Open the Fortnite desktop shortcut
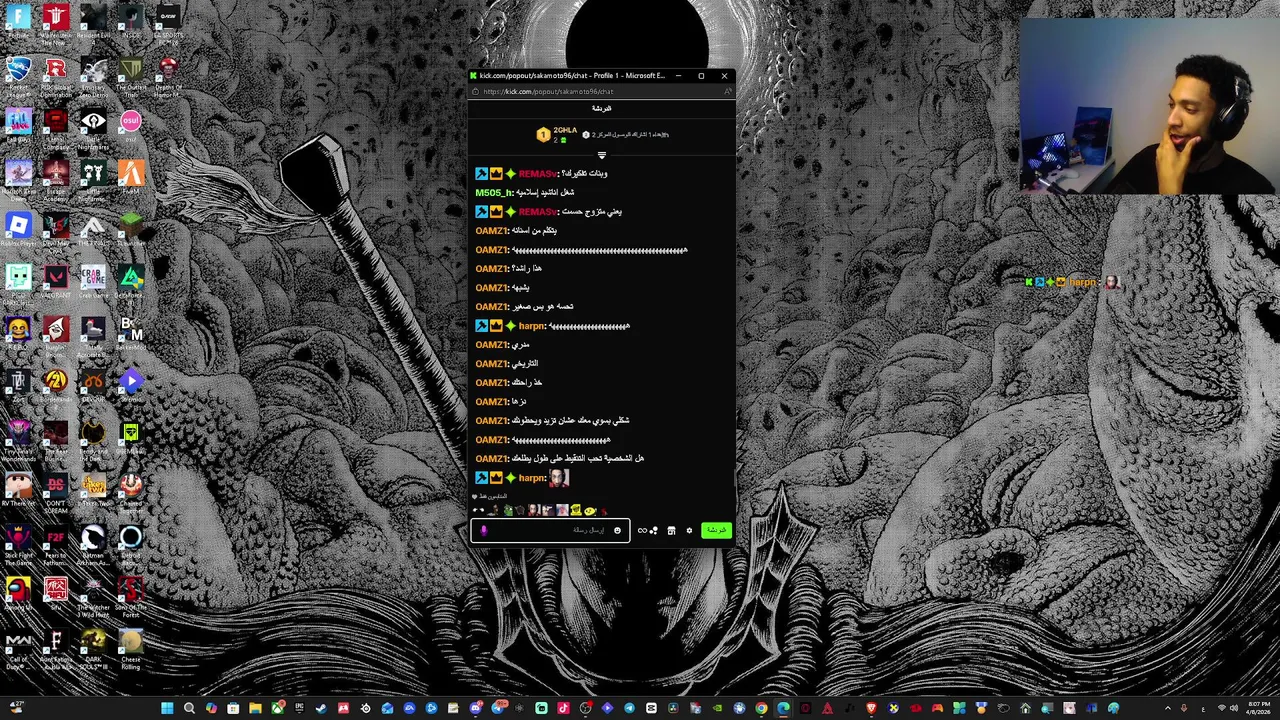 coord(18,22)
